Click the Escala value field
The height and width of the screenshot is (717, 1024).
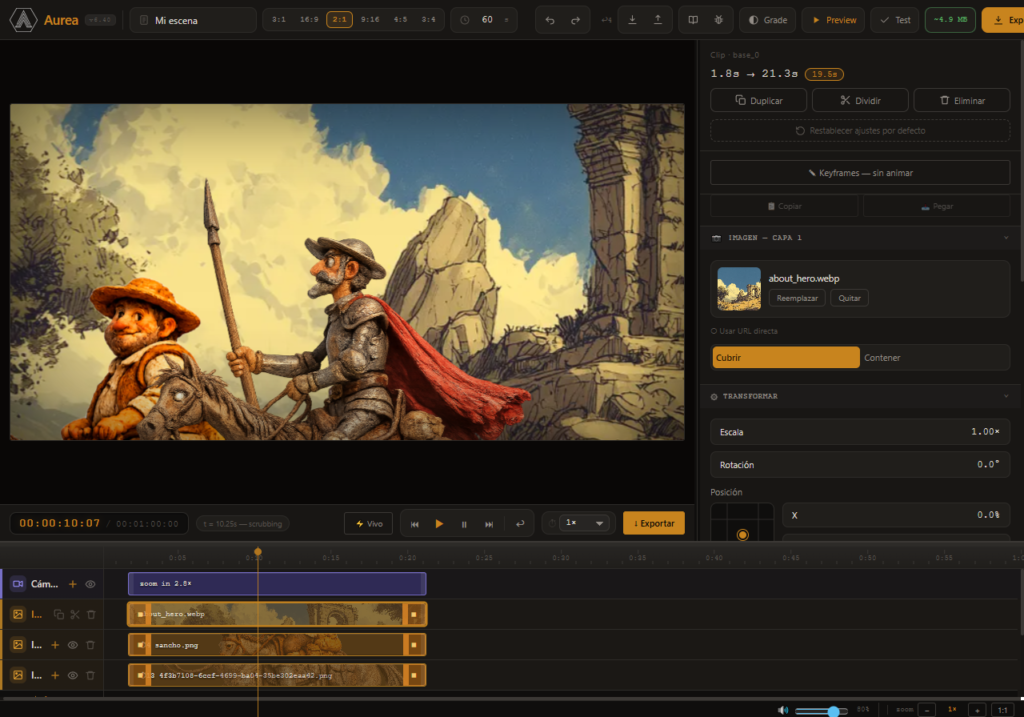(x=860, y=432)
